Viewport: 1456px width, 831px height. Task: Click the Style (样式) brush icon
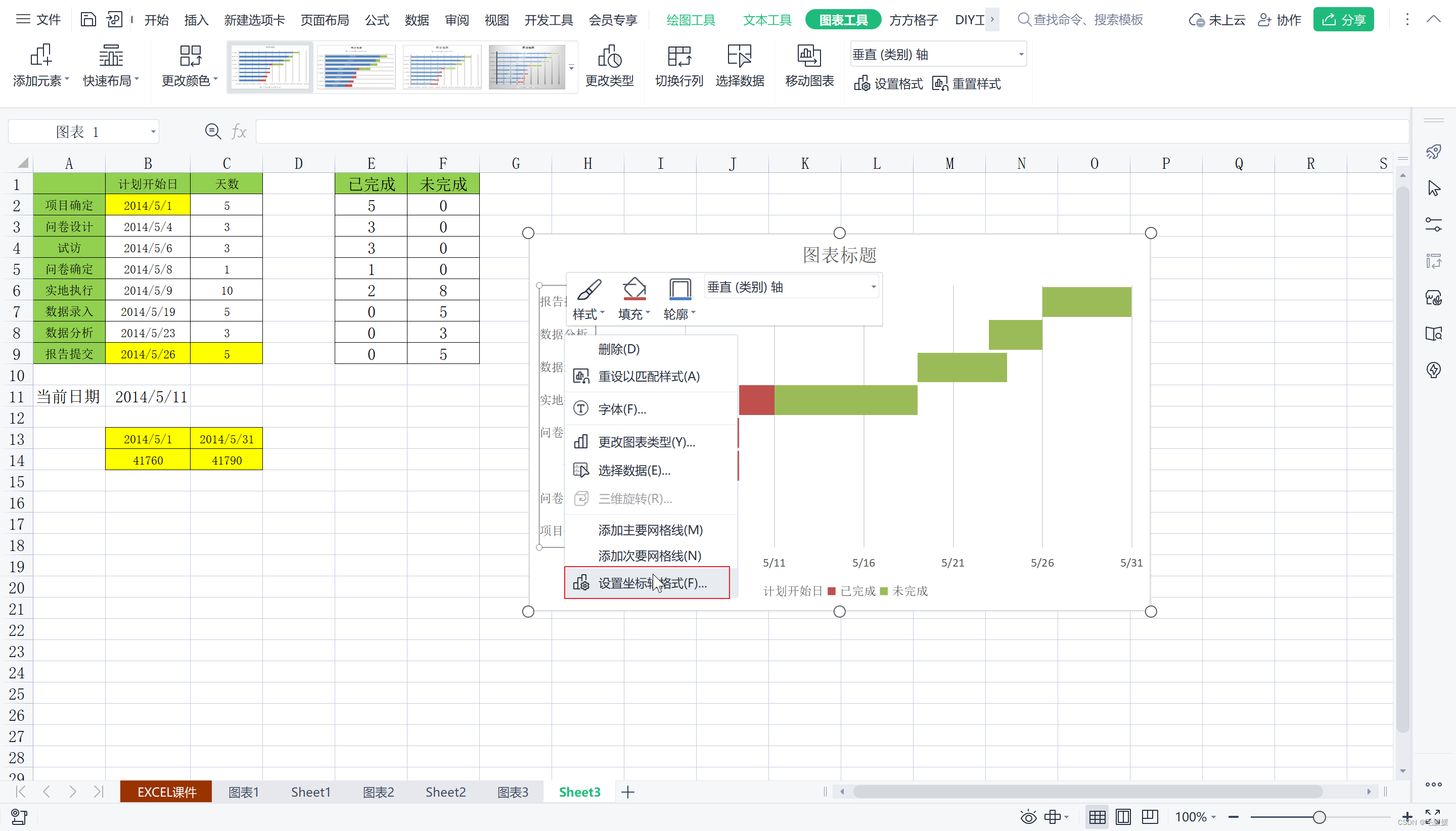click(x=588, y=289)
